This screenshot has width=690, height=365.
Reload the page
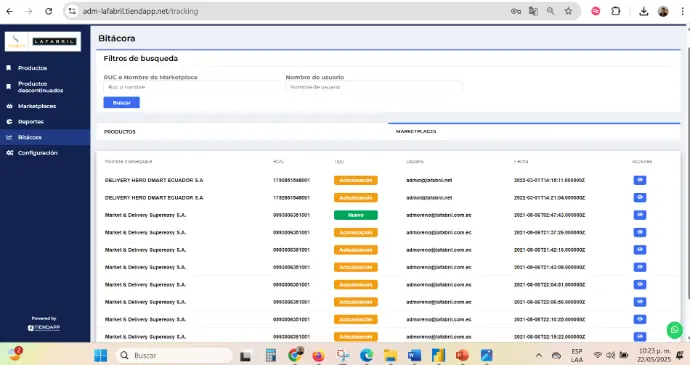pos(48,11)
